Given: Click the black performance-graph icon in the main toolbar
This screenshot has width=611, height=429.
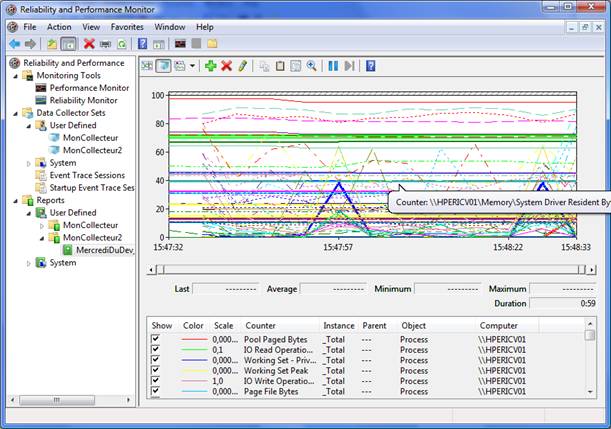Looking at the screenshot, I should pos(180,44).
